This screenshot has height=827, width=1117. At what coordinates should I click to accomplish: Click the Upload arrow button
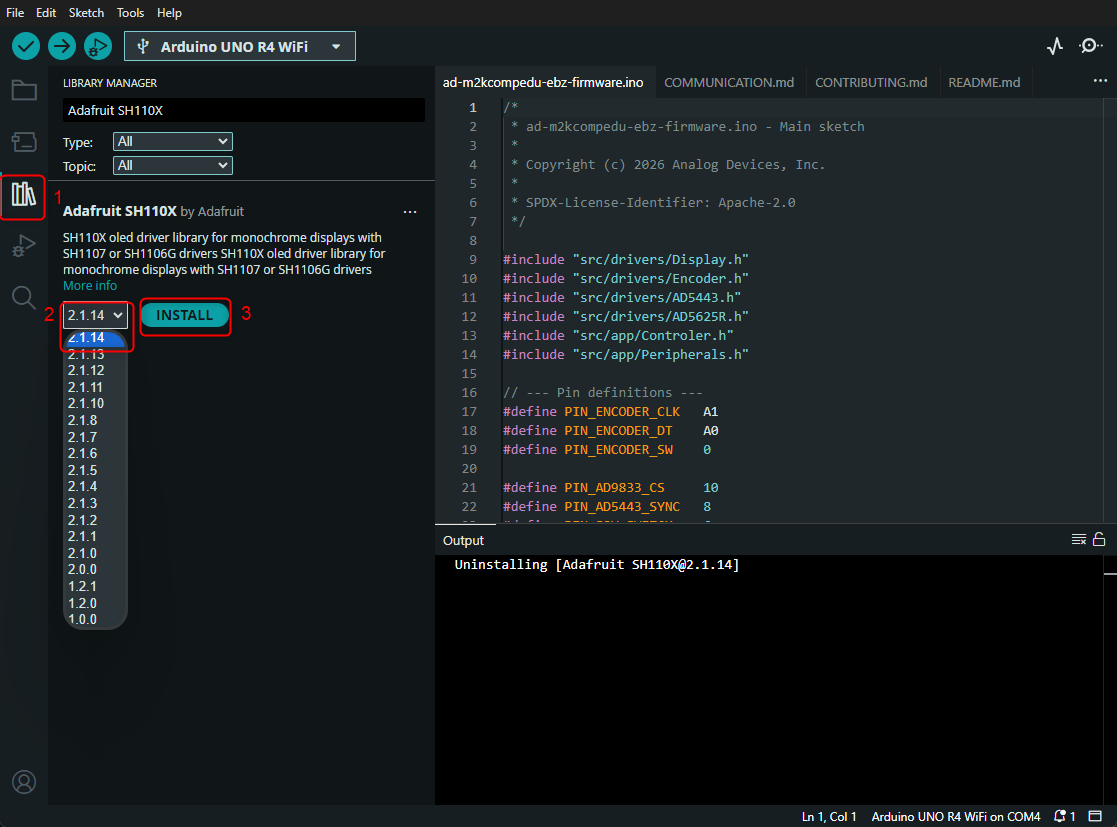[x=62, y=47]
